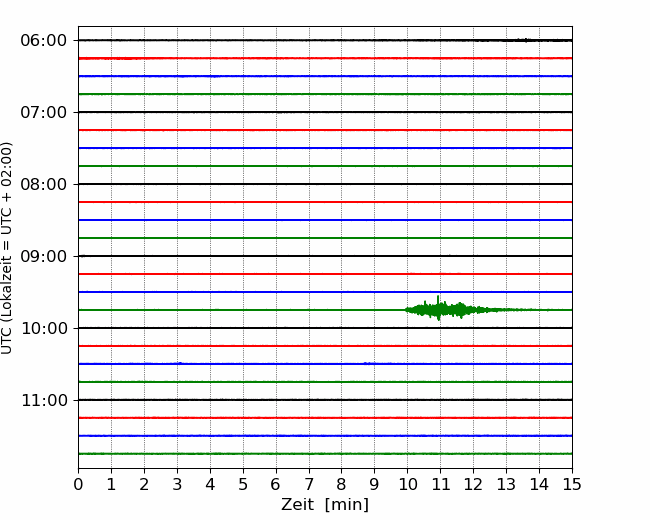650x520 pixels.
Task: Click the 'Zeit [min]' axis title
Action: tap(325, 505)
